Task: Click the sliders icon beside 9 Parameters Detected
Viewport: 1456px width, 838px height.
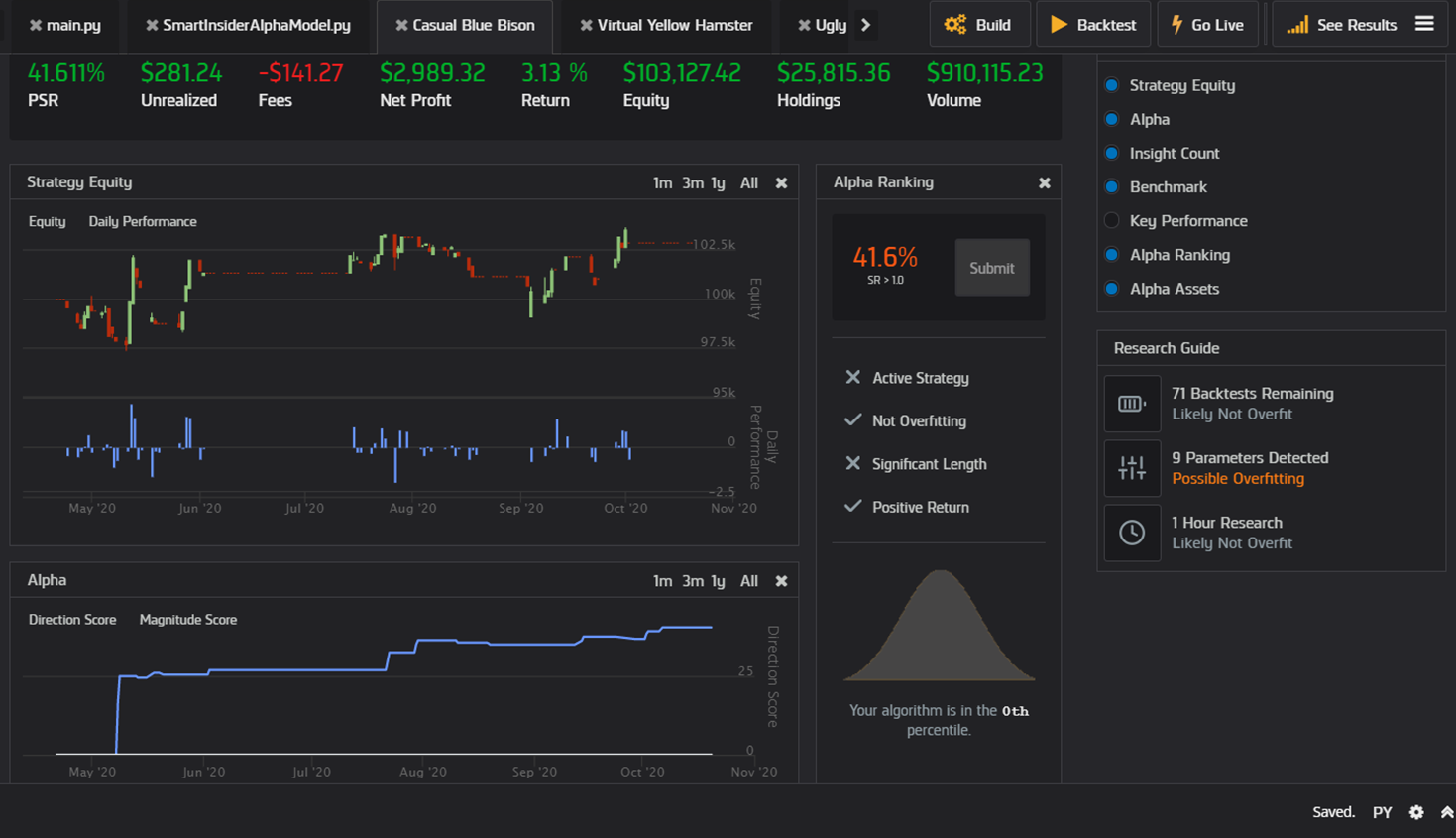Action: (1132, 468)
